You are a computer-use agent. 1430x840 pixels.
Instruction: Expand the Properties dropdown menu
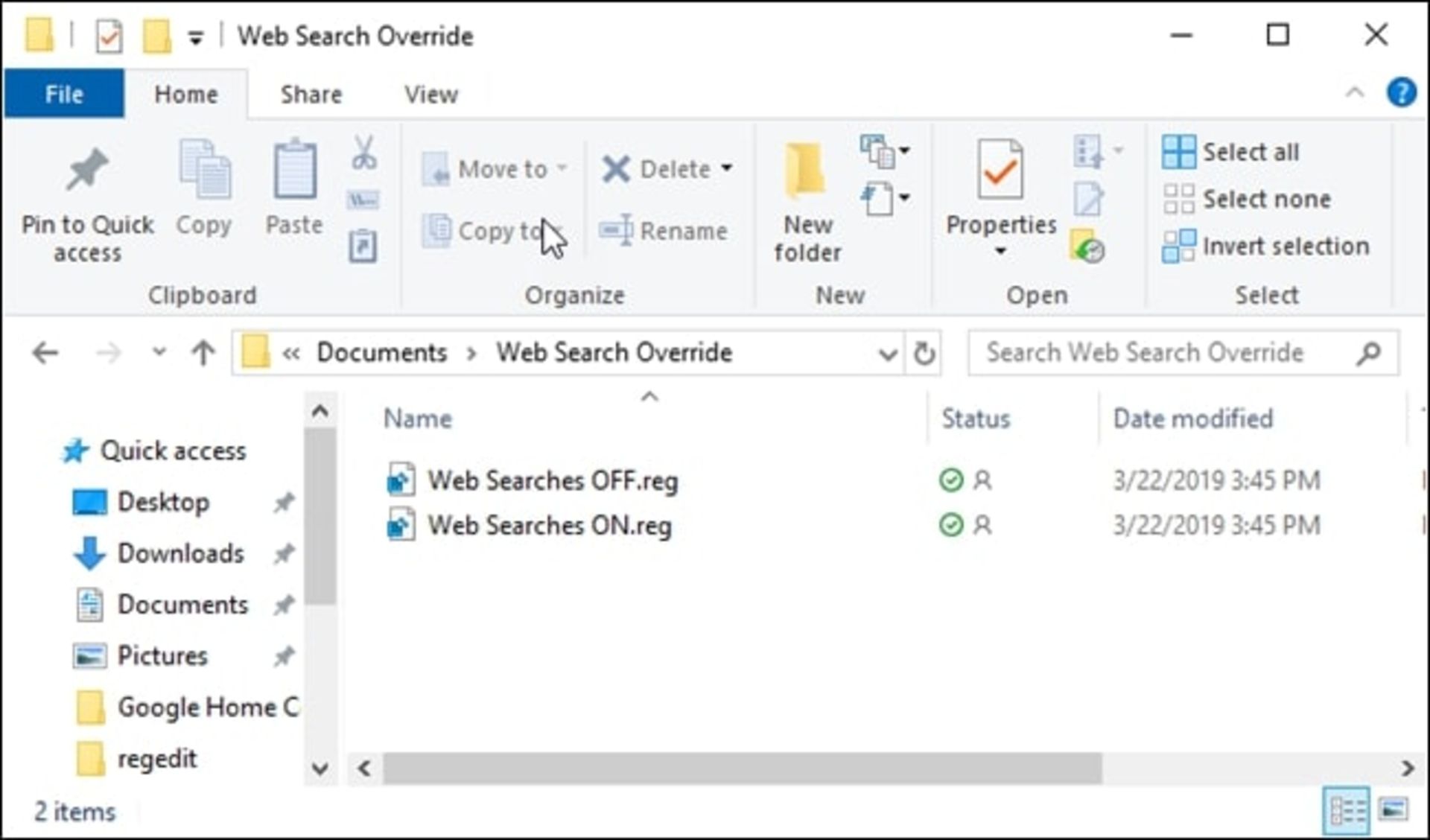pos(1000,251)
